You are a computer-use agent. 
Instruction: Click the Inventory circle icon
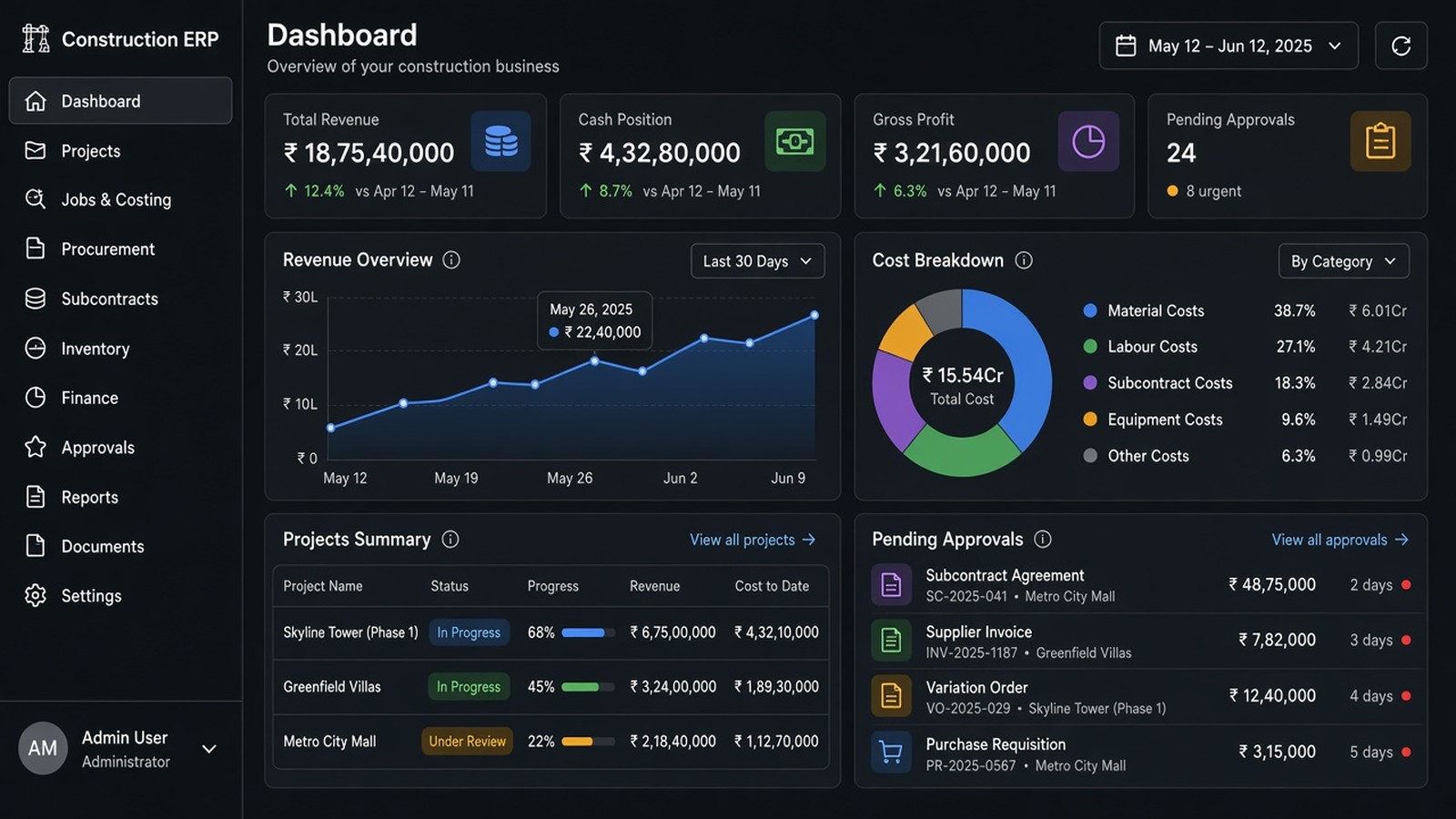[x=35, y=348]
